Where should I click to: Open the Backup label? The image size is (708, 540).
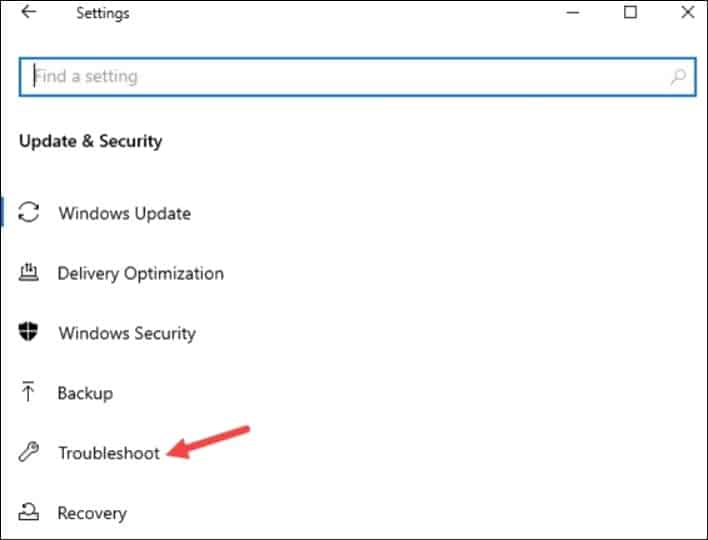click(x=85, y=393)
